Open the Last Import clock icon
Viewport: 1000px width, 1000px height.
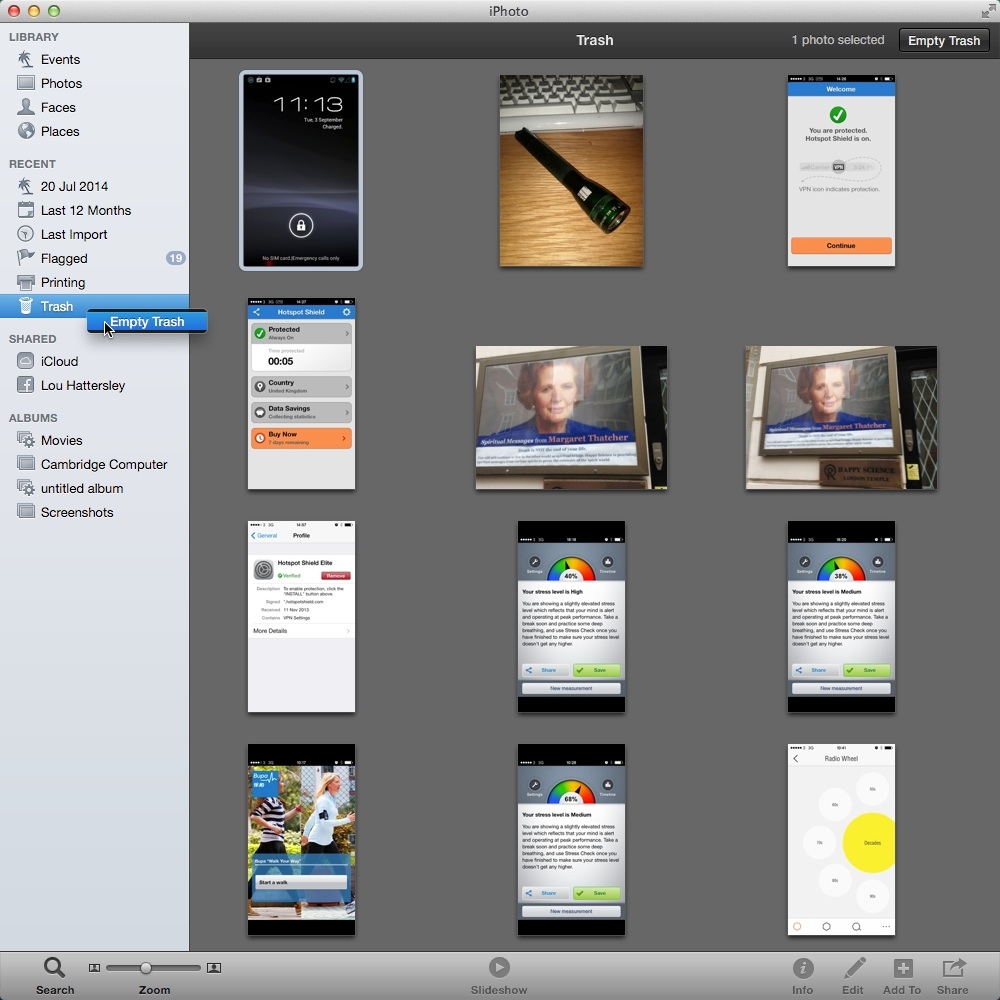coord(26,234)
